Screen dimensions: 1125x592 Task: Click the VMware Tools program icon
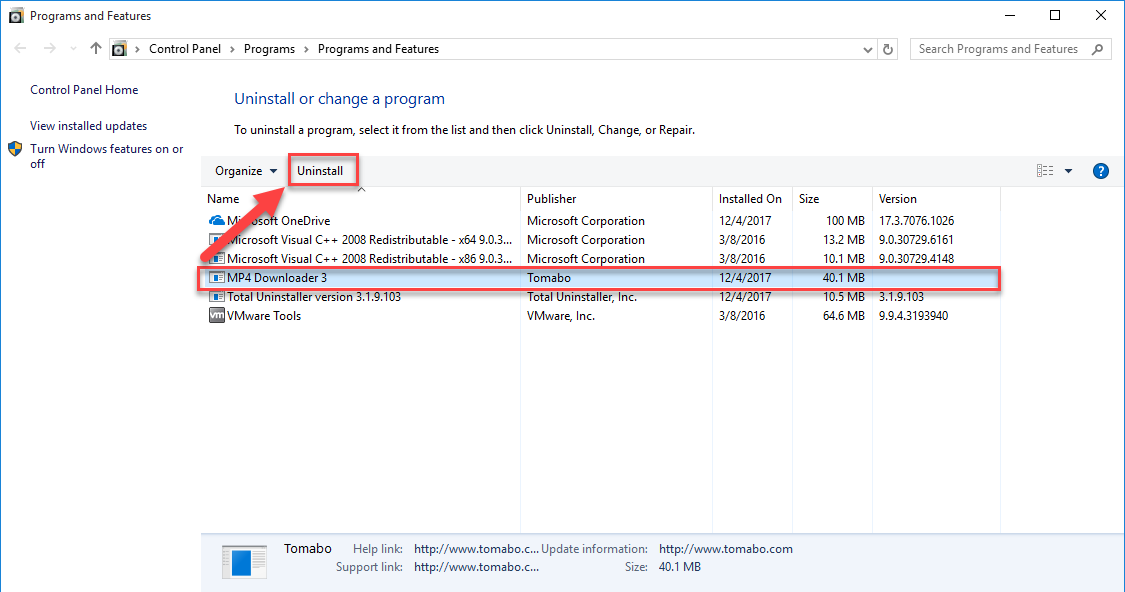click(x=216, y=315)
